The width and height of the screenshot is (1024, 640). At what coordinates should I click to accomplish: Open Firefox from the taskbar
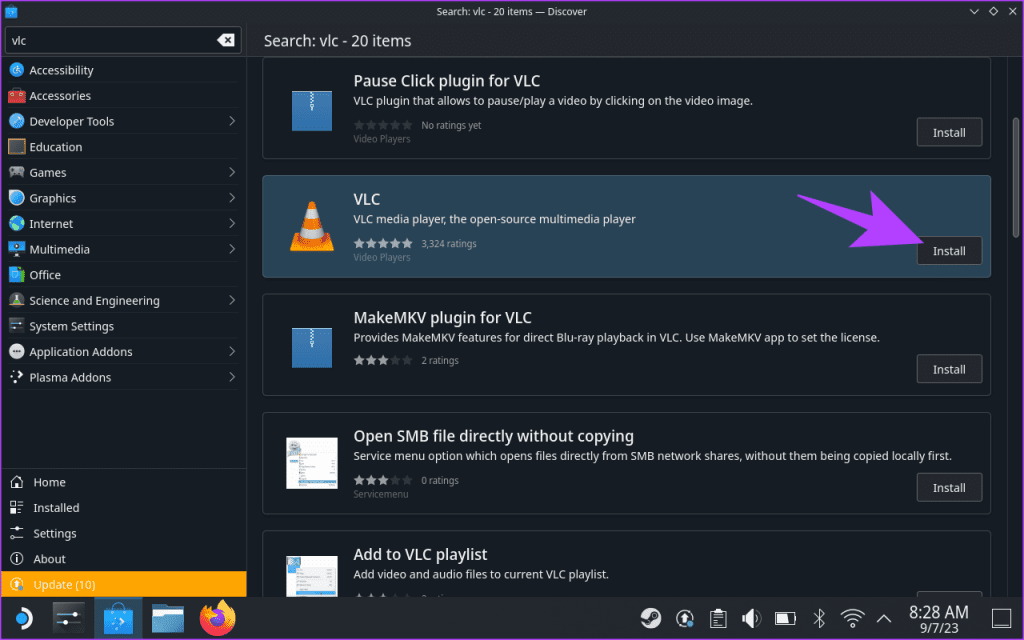tap(217, 618)
